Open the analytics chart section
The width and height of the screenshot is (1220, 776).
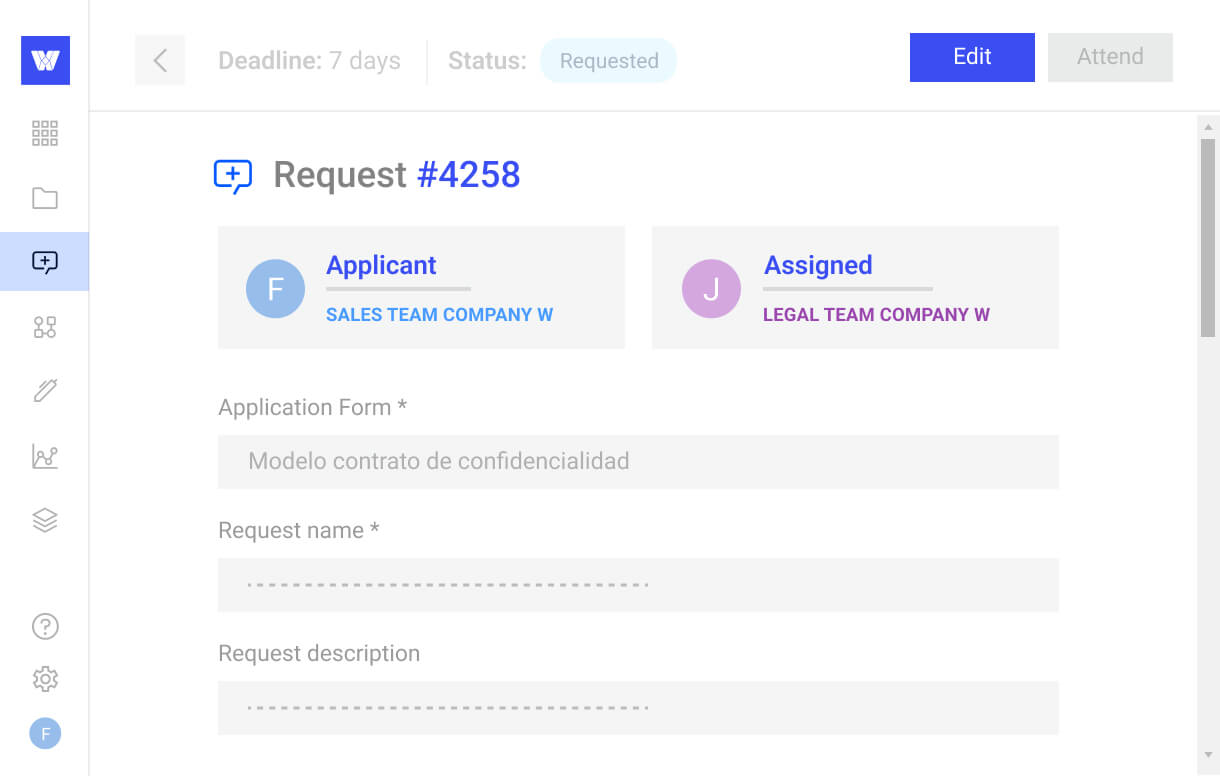(x=45, y=456)
